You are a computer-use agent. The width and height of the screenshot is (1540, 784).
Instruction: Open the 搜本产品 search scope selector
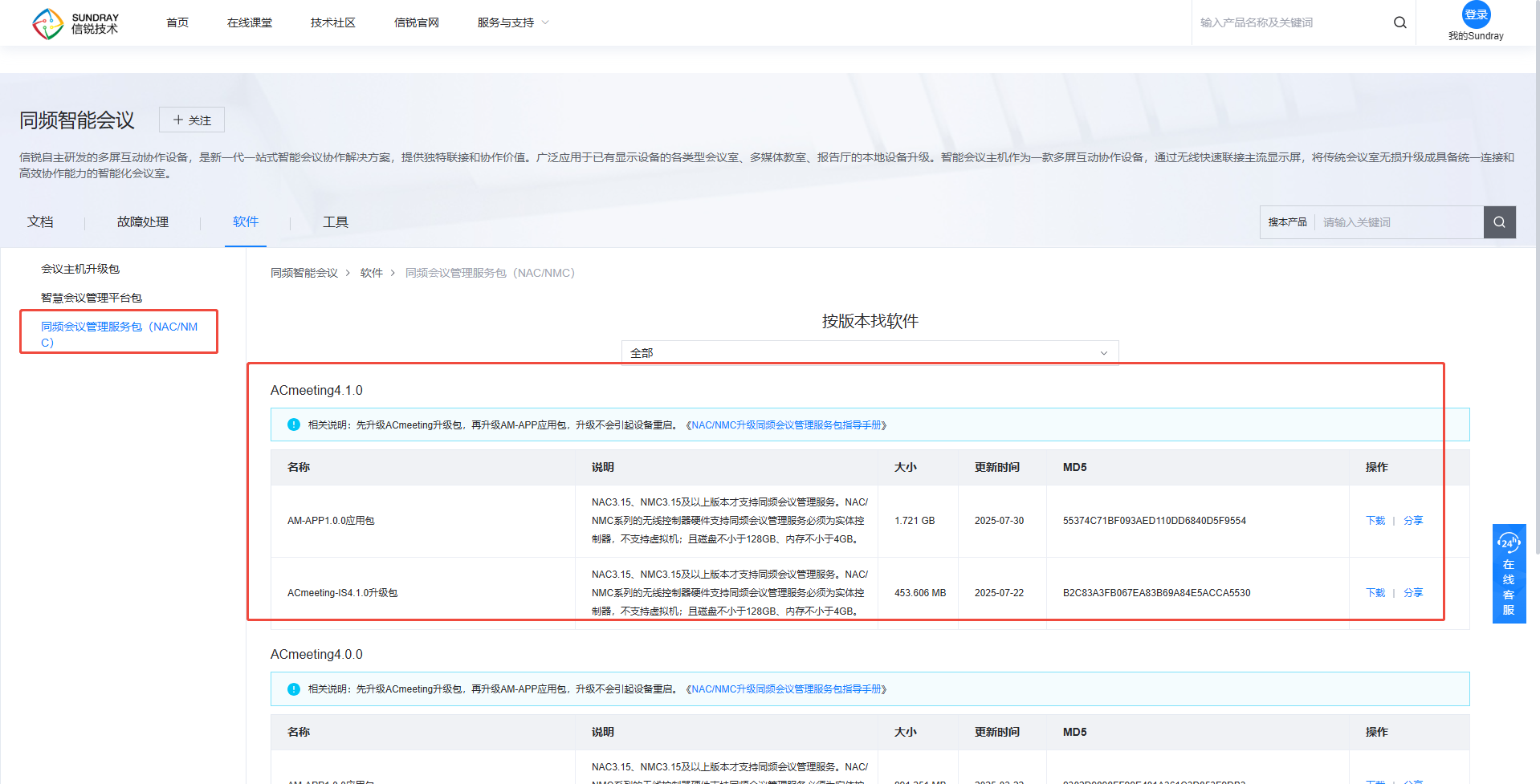1287,222
